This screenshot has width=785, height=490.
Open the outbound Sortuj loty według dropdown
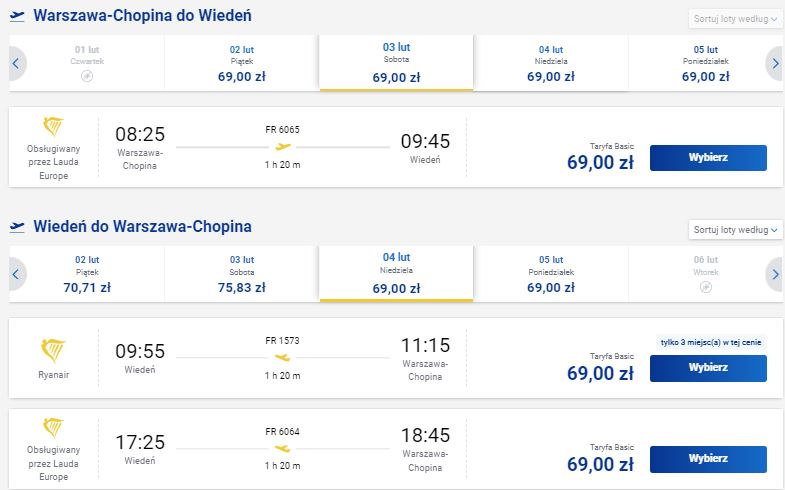[x=735, y=19]
